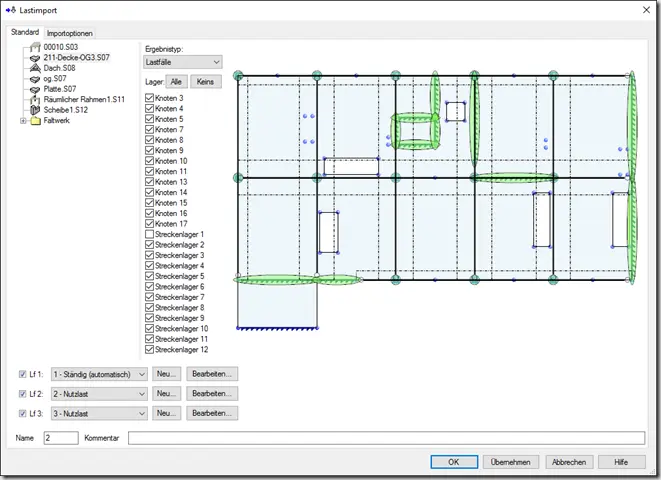Viewport: 661px width, 480px height.
Task: Click Bearbeiten... button in Lf 2 row
Action: click(x=212, y=394)
